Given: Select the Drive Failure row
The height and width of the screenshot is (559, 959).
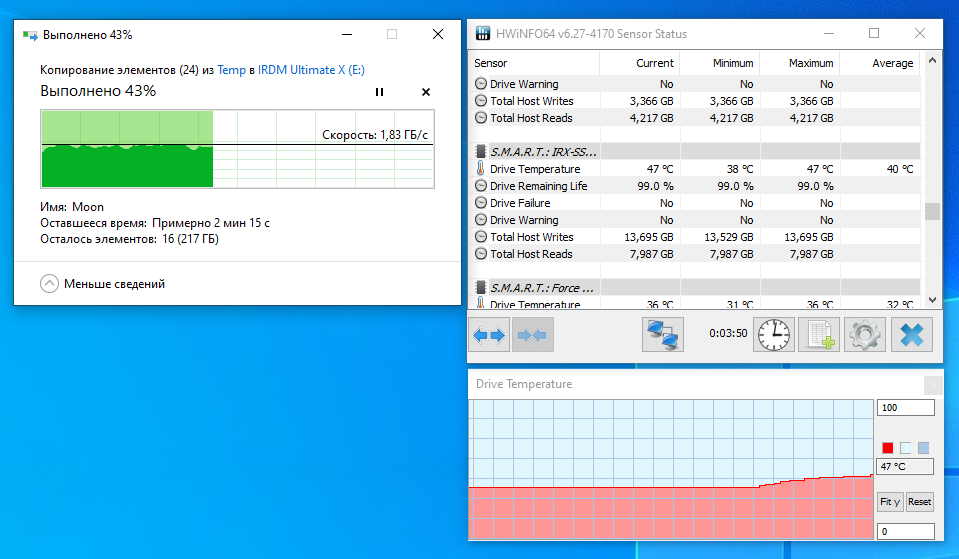Looking at the screenshot, I should coord(695,203).
